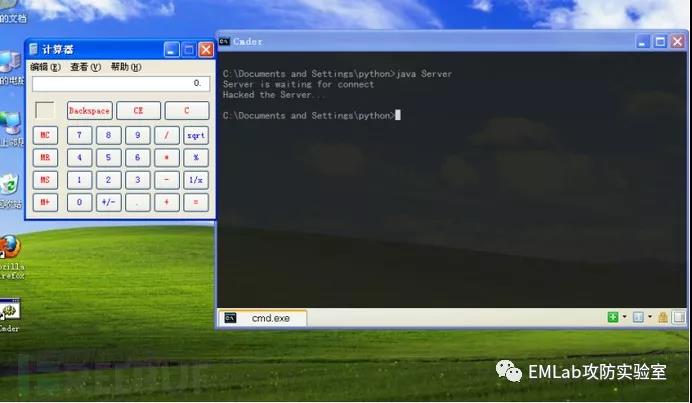Open the Firefox desktop shortcut icon
Image resolution: width=692 pixels, height=403 pixels.
(10, 247)
